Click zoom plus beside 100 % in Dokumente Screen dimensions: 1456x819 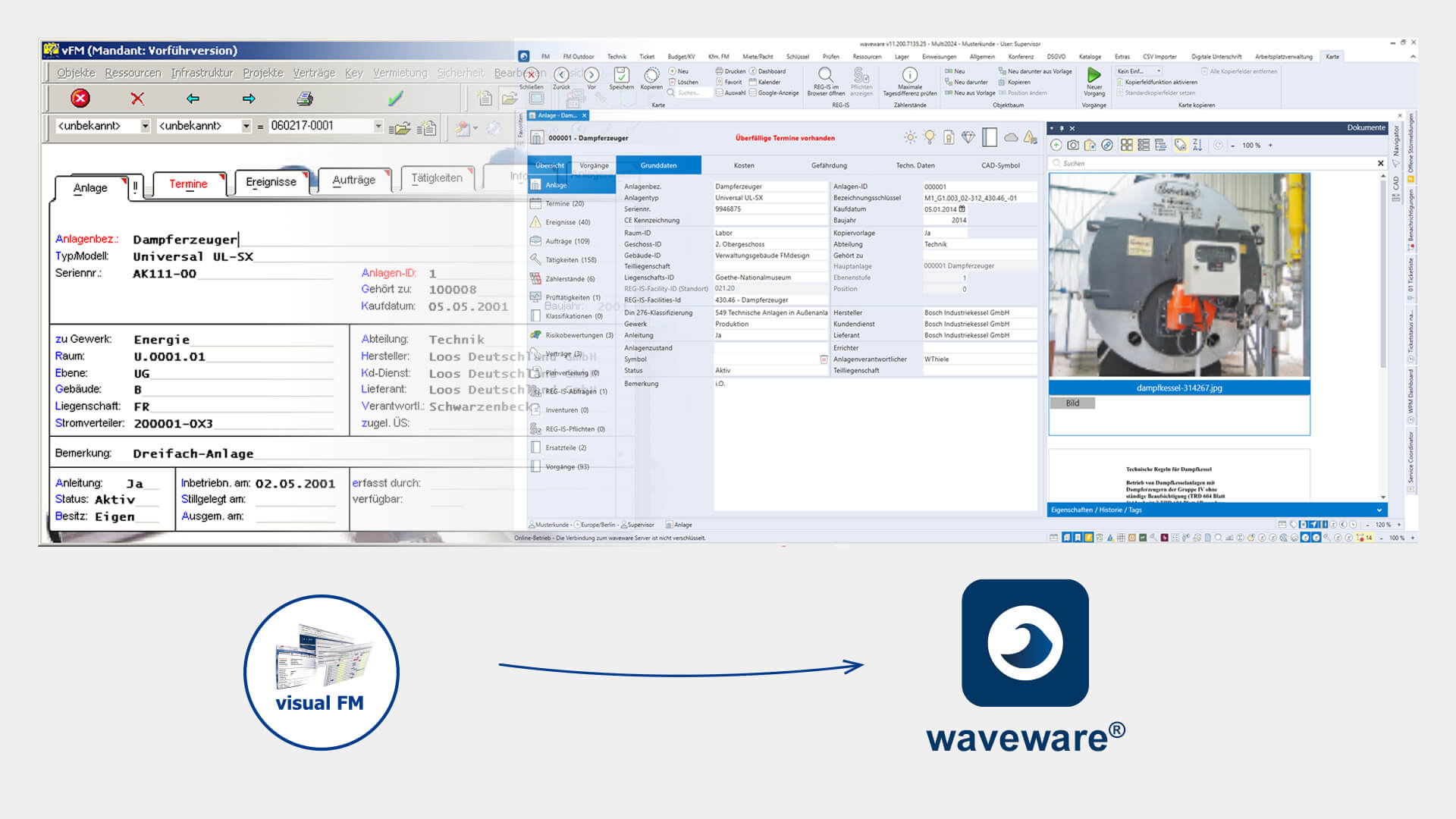[x=1270, y=145]
